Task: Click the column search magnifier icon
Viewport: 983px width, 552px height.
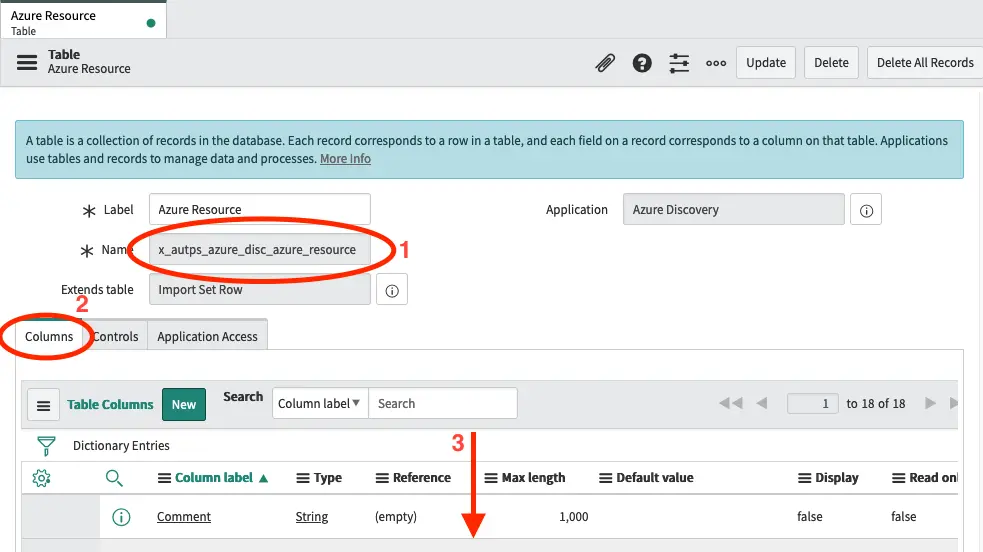Action: tap(115, 478)
